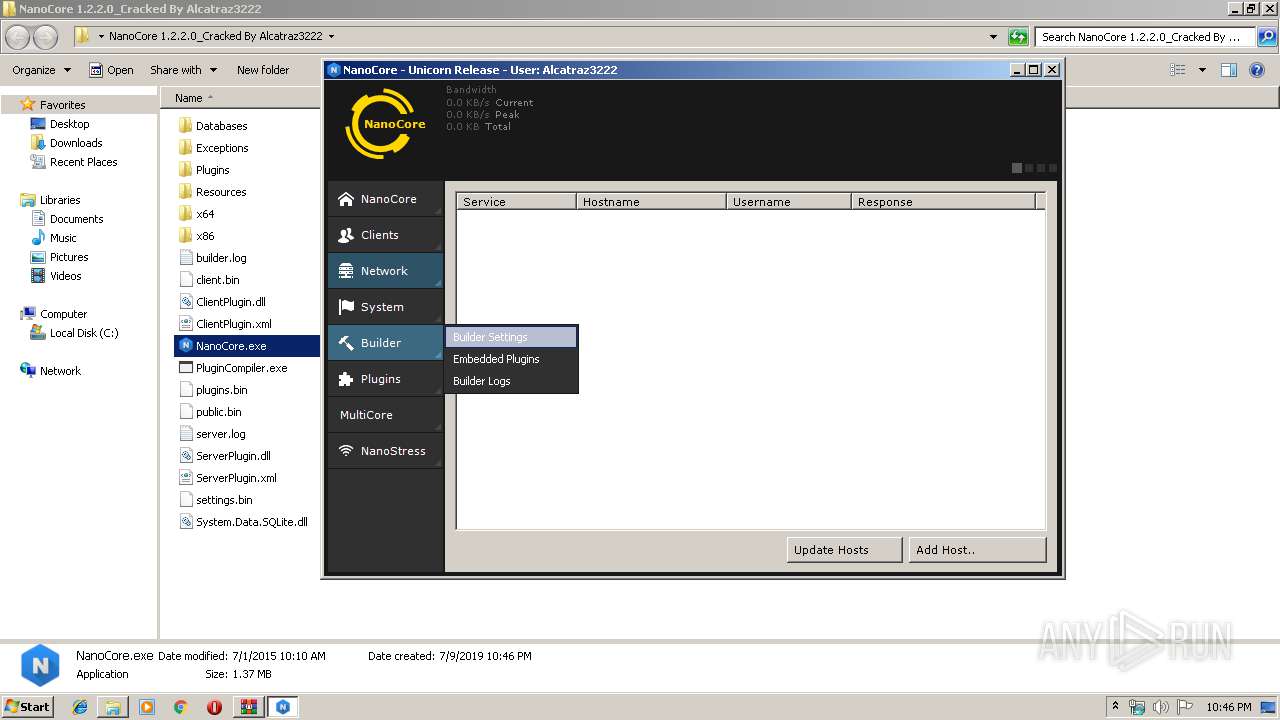Open the Windows Start menu
The image size is (1280, 720).
click(27, 706)
